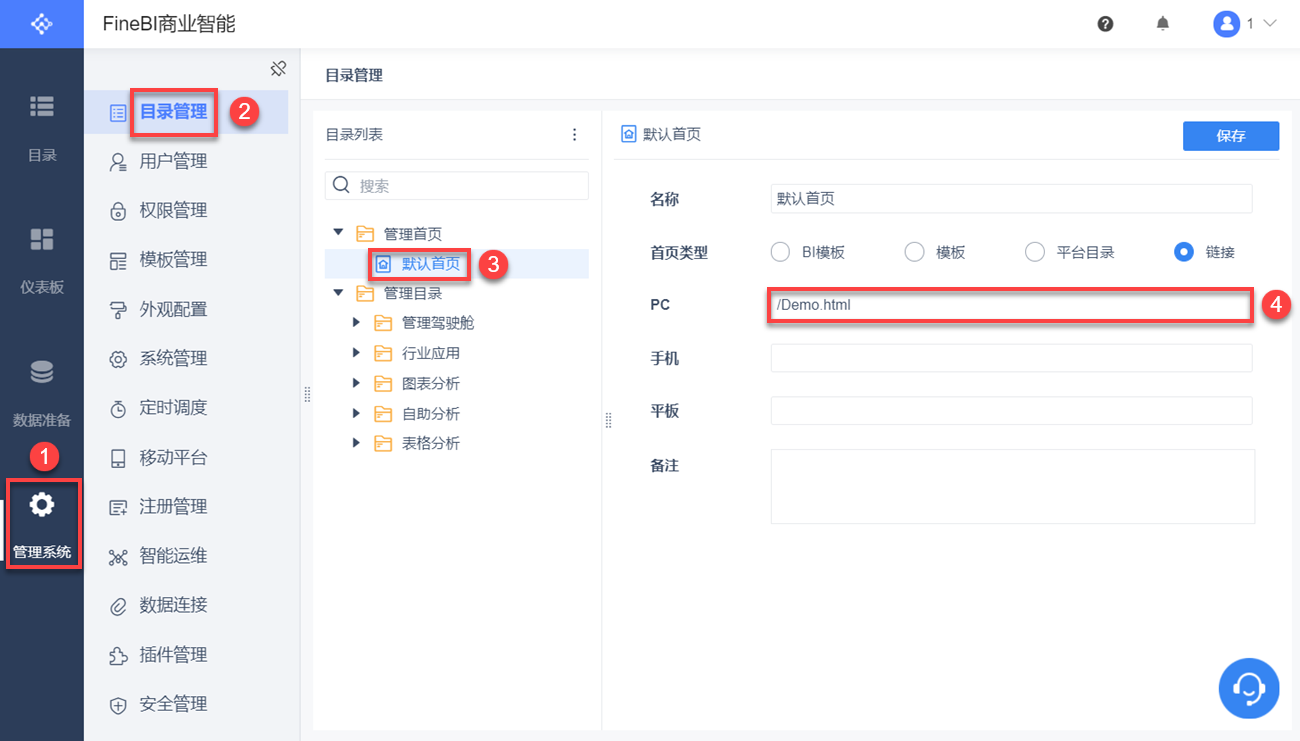The height and width of the screenshot is (741, 1300).
Task: Click the 目录 list icon in the left bar
Action: tap(42, 106)
